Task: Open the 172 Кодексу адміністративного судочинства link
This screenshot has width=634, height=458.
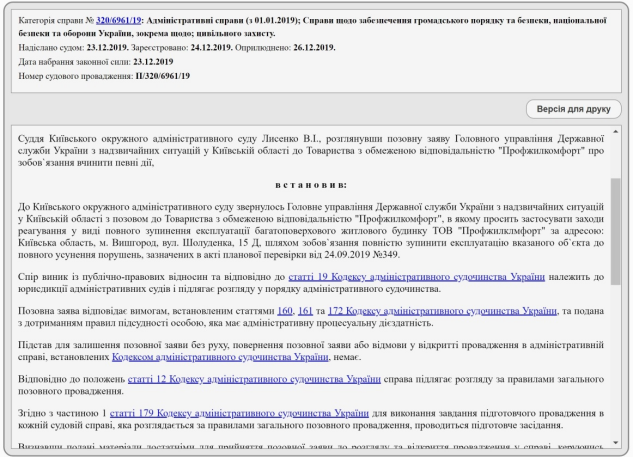Action: point(442,311)
